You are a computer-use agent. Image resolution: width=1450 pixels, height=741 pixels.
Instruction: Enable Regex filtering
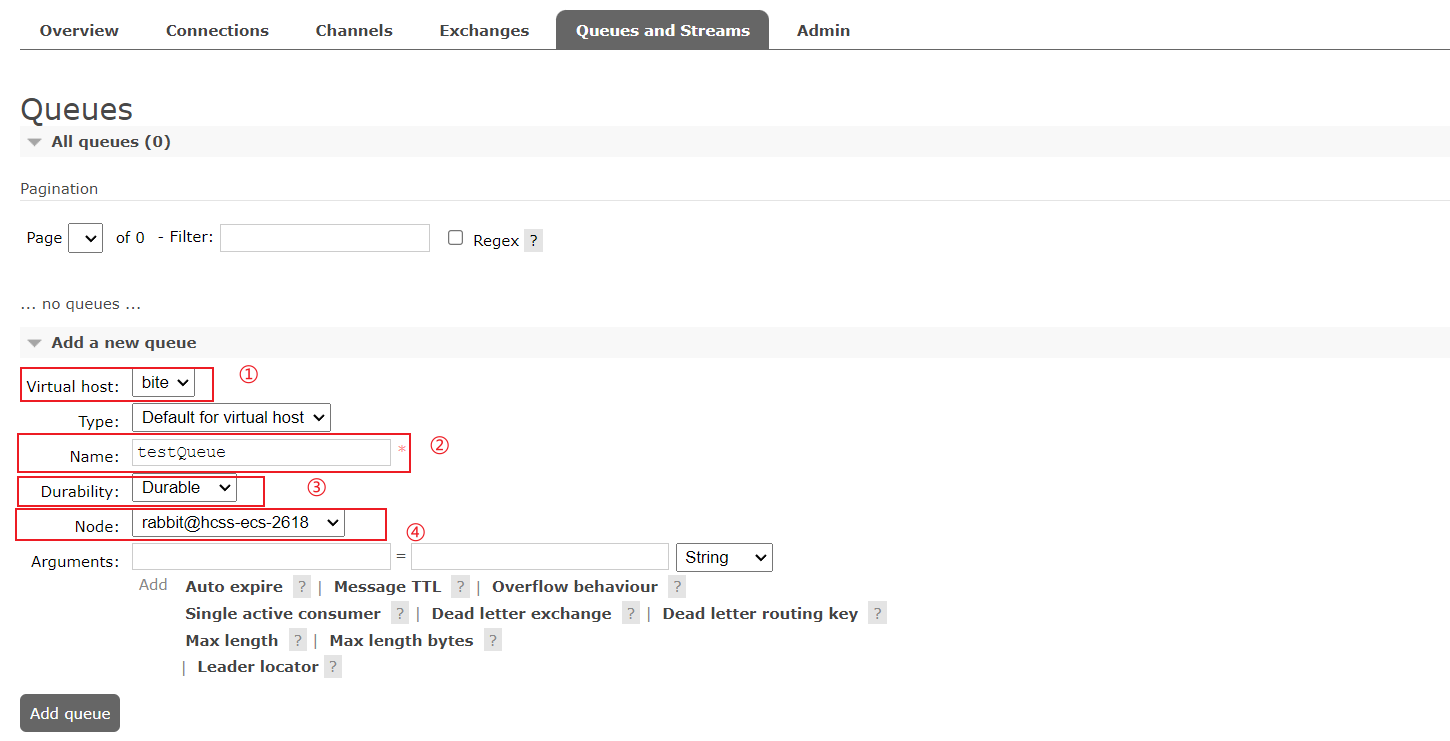[x=455, y=236]
